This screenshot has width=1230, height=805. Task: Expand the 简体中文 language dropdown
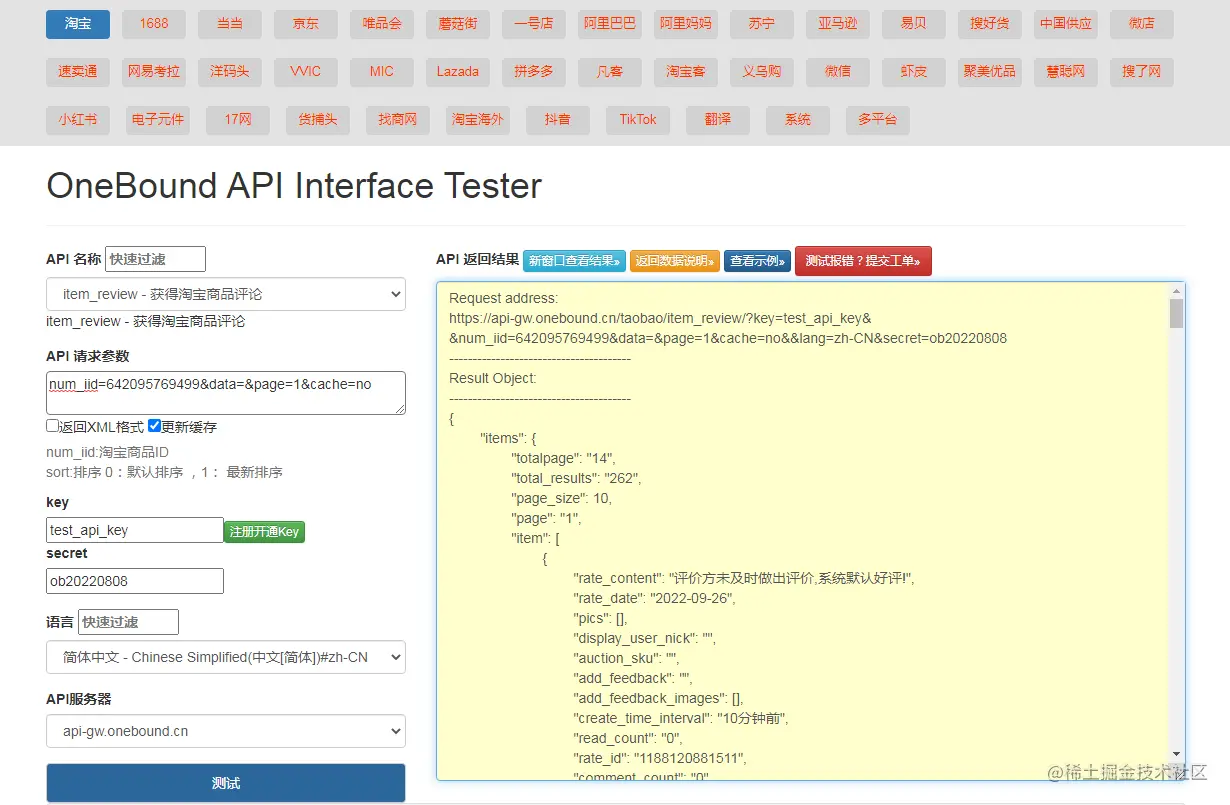(x=226, y=657)
